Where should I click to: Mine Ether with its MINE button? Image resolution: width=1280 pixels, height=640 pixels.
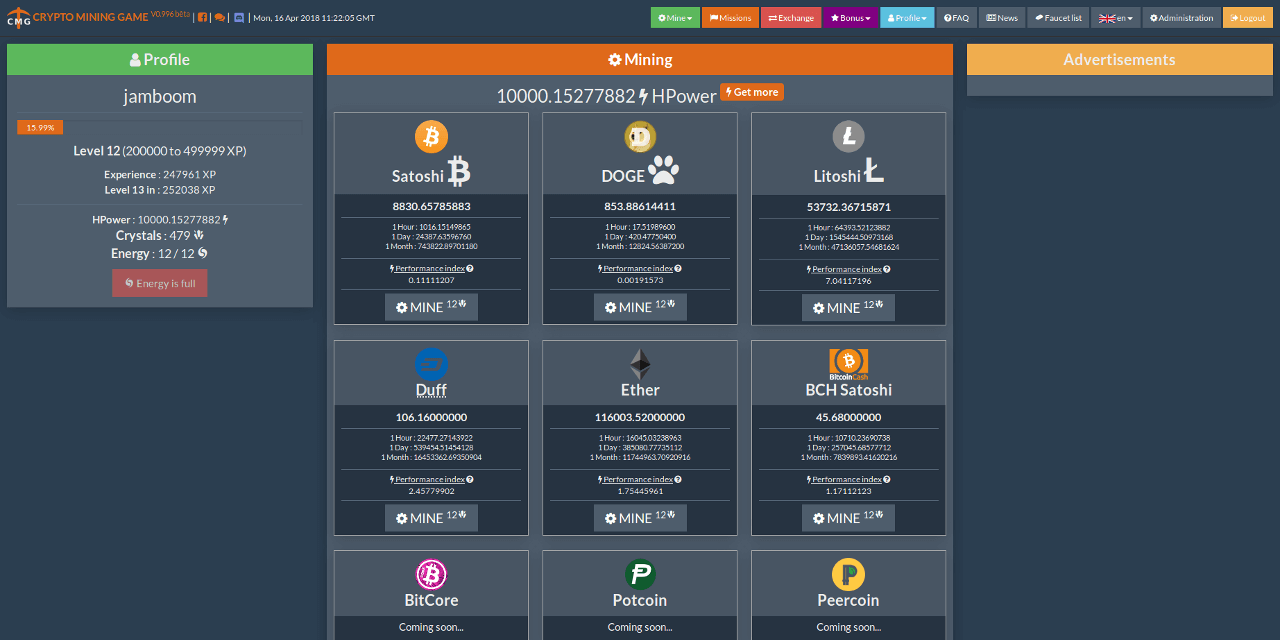640,518
